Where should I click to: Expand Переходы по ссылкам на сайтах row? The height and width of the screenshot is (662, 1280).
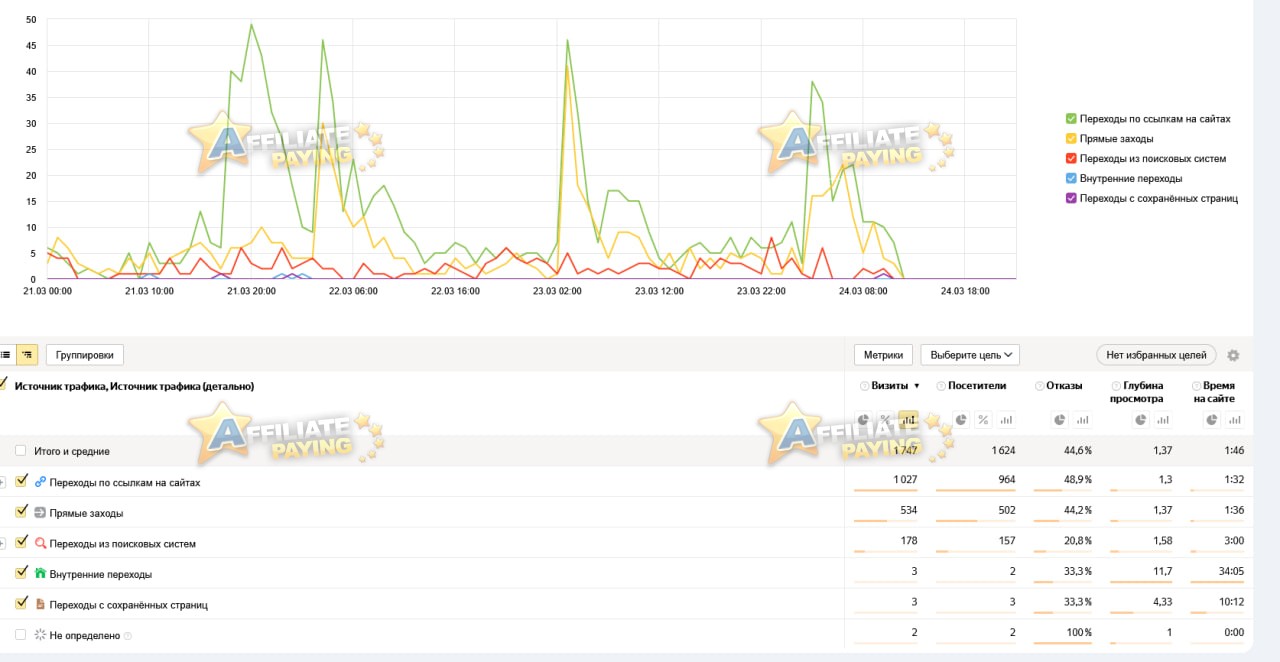2,482
